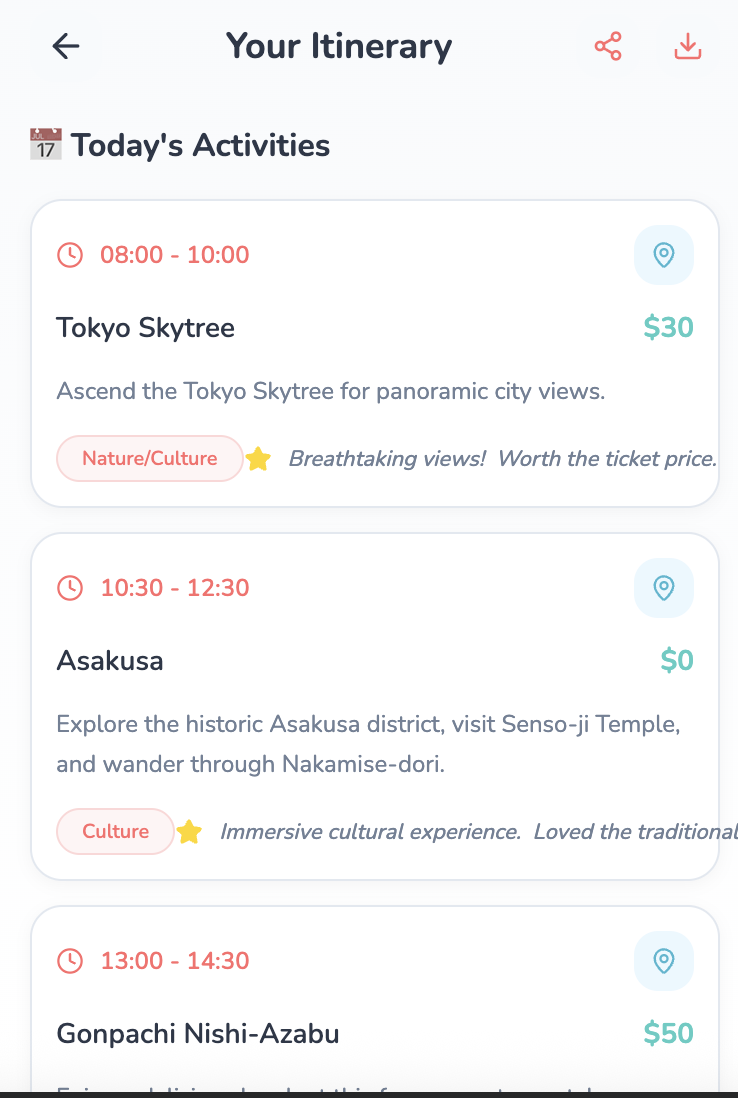Open the Tokyo Skytree activity title

click(x=146, y=327)
